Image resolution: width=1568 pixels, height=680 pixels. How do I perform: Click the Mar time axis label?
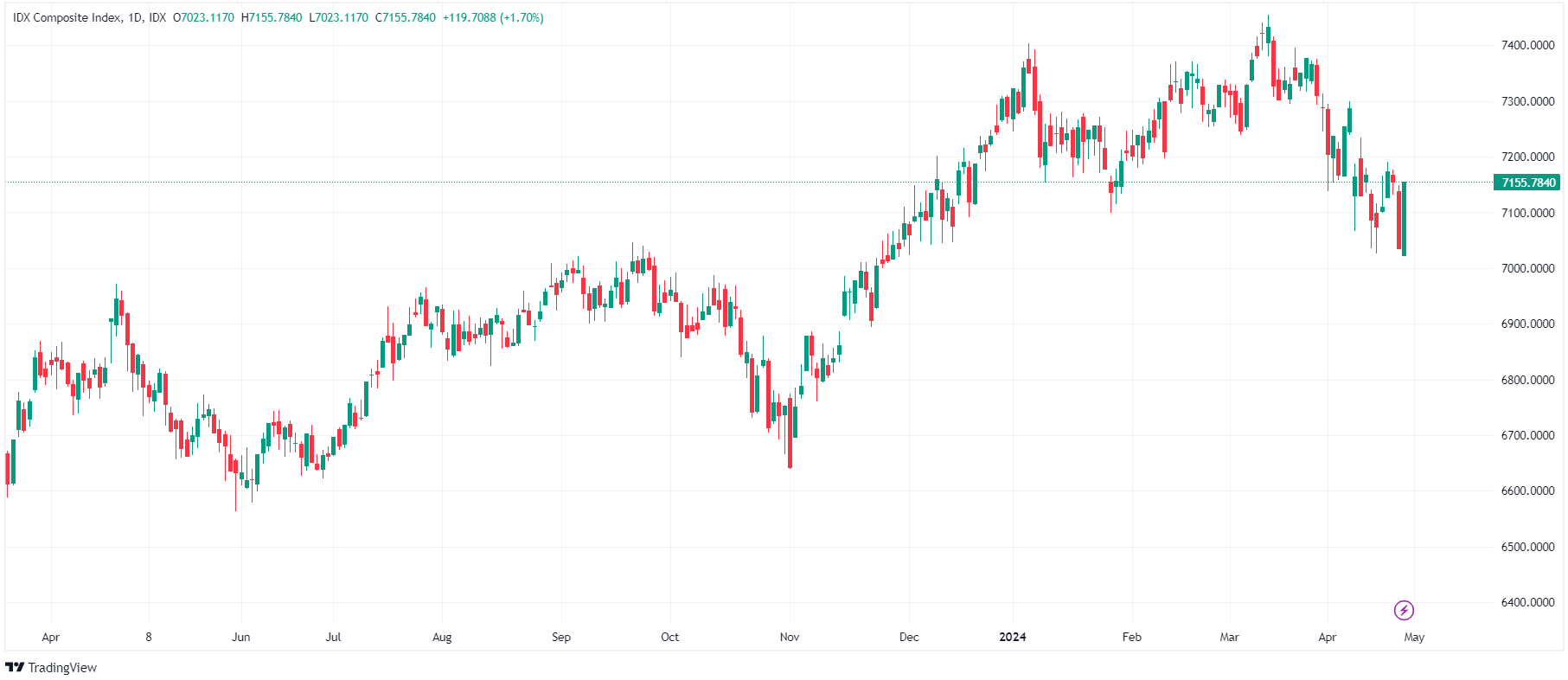point(1229,637)
